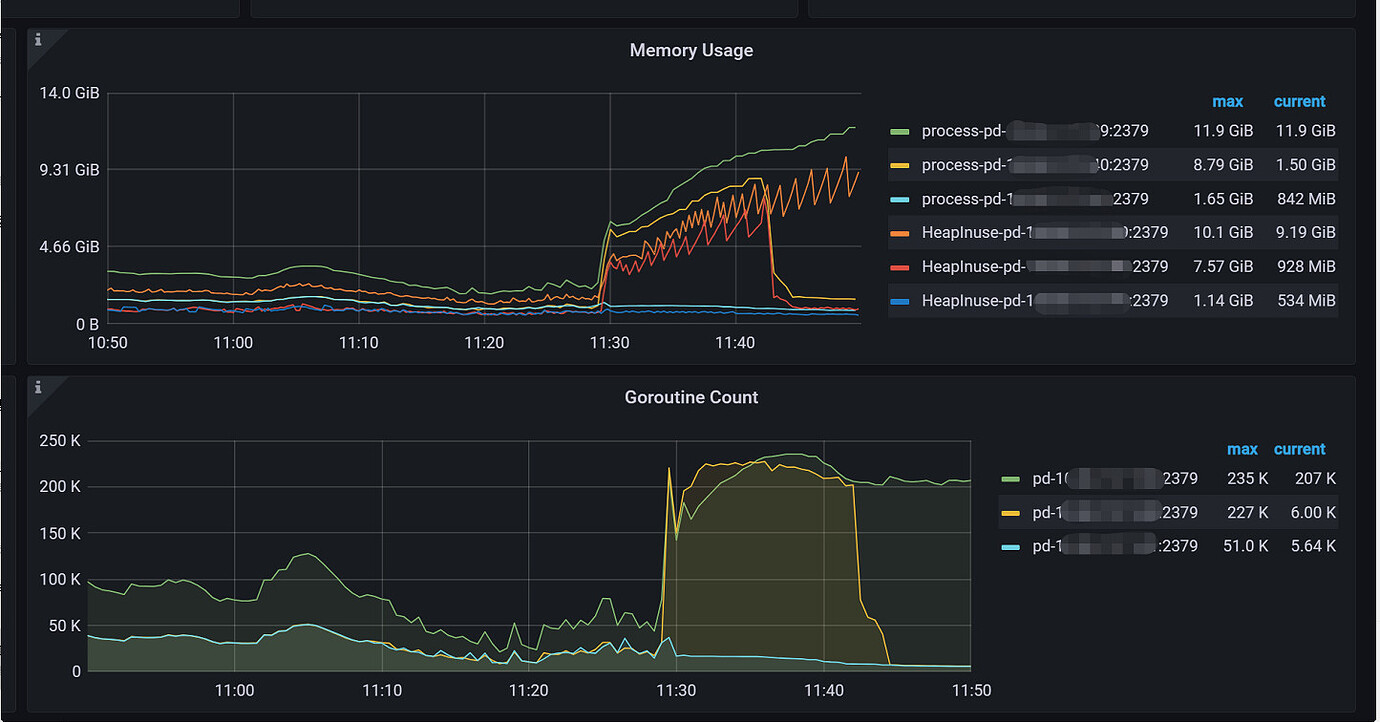
Task: Click yellow color swatch of 8.79 GiB process-pd series
Action: coord(900,165)
